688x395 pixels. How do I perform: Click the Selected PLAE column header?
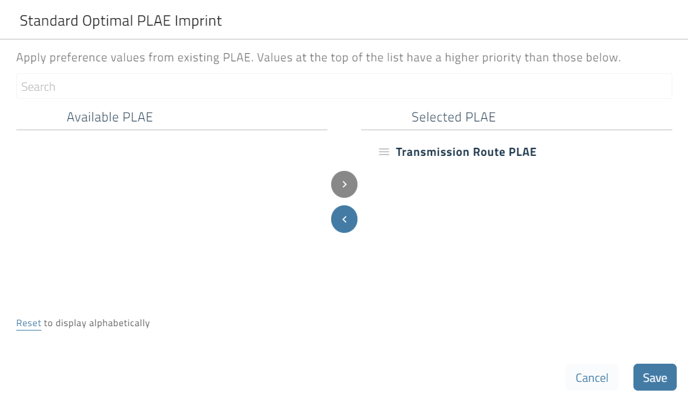coord(453,117)
